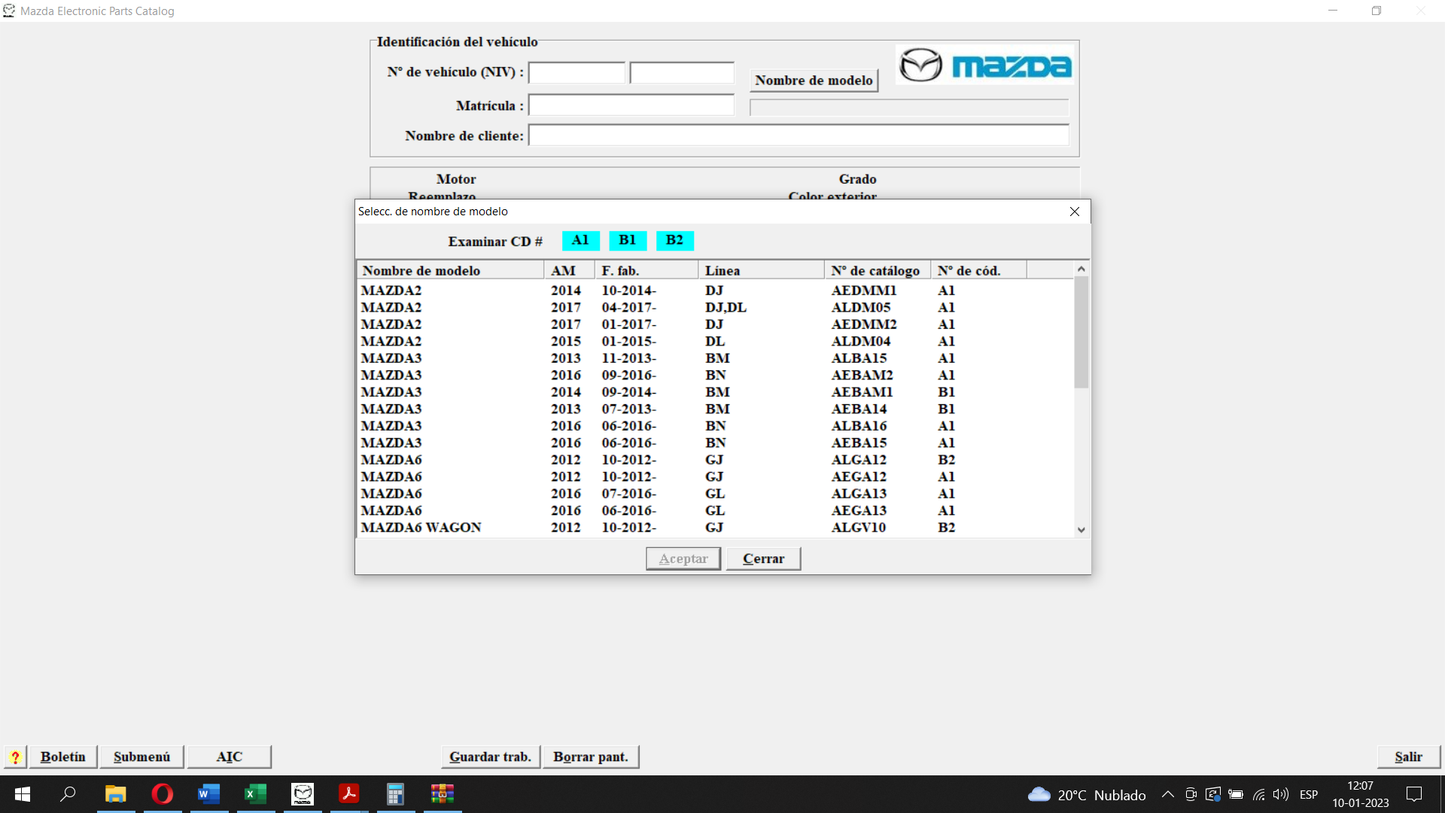Screen dimensions: 1445x813
Task: Switch to Microsoft Word in taskbar
Action: click(x=209, y=795)
